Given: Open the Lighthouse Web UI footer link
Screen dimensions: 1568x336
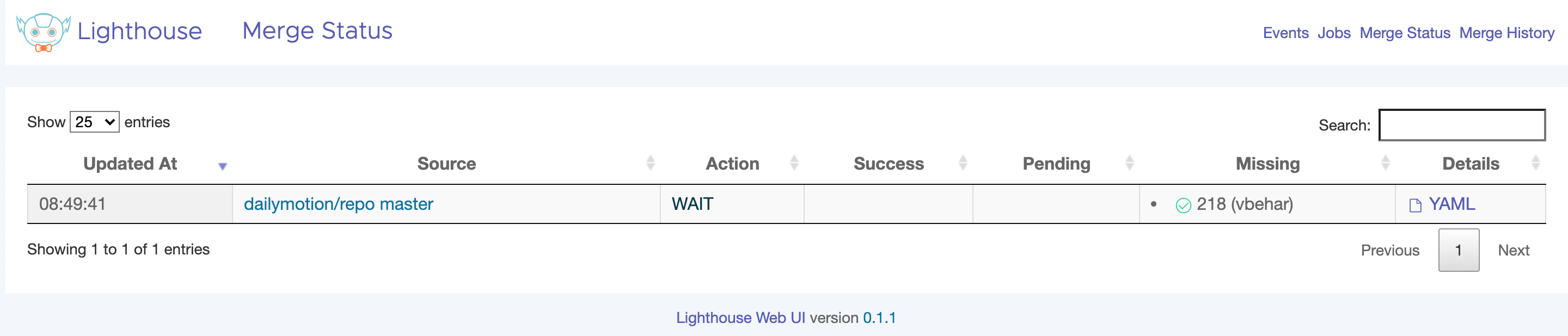Looking at the screenshot, I should tap(740, 318).
